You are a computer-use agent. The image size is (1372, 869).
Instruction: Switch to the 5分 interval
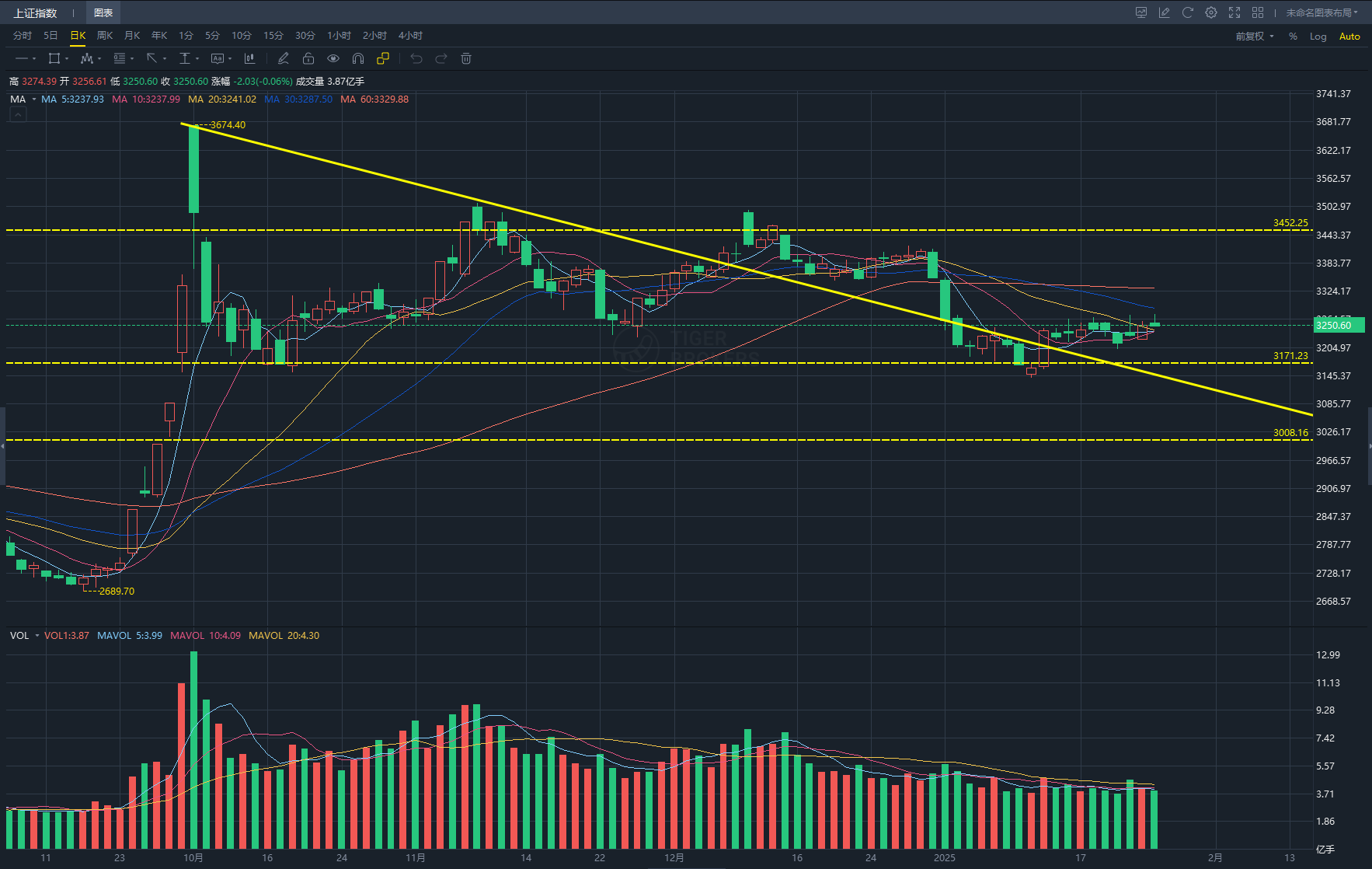212,36
